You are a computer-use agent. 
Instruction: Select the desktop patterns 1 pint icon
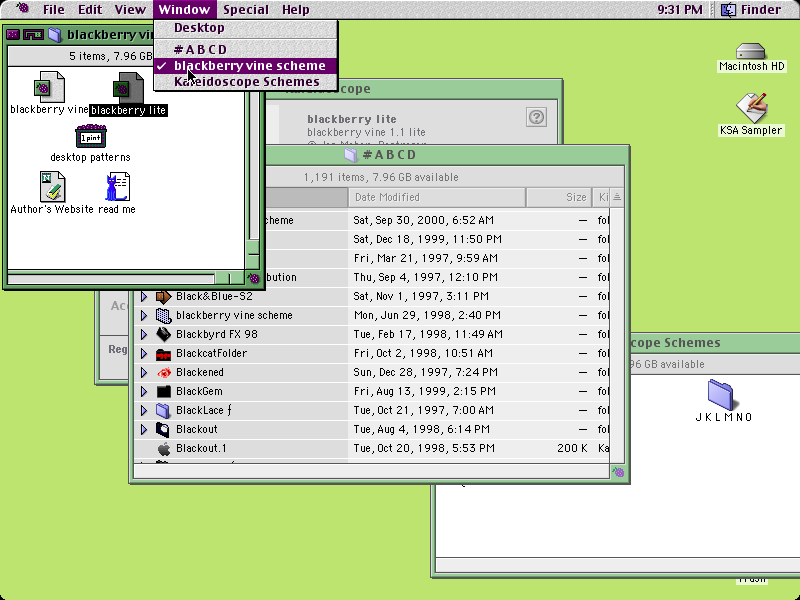[x=91, y=136]
